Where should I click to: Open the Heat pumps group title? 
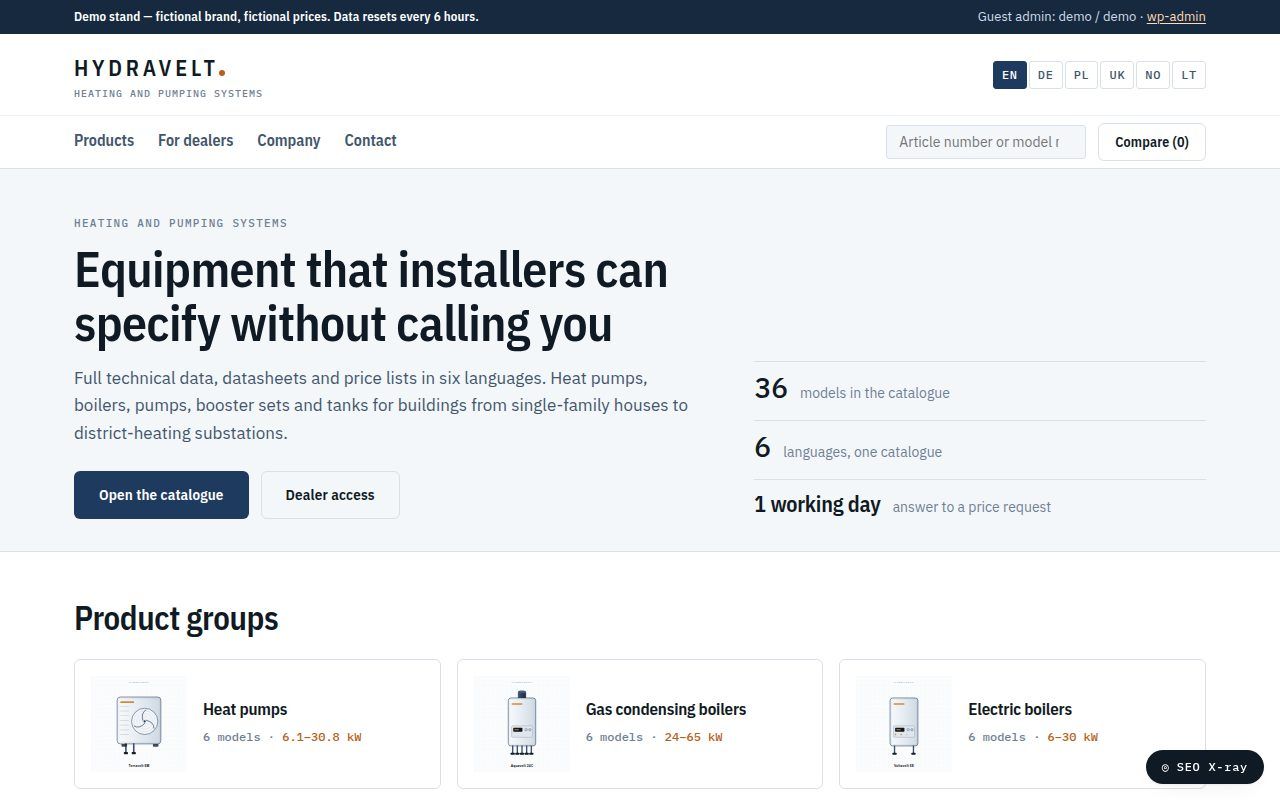pyautogui.click(x=245, y=709)
